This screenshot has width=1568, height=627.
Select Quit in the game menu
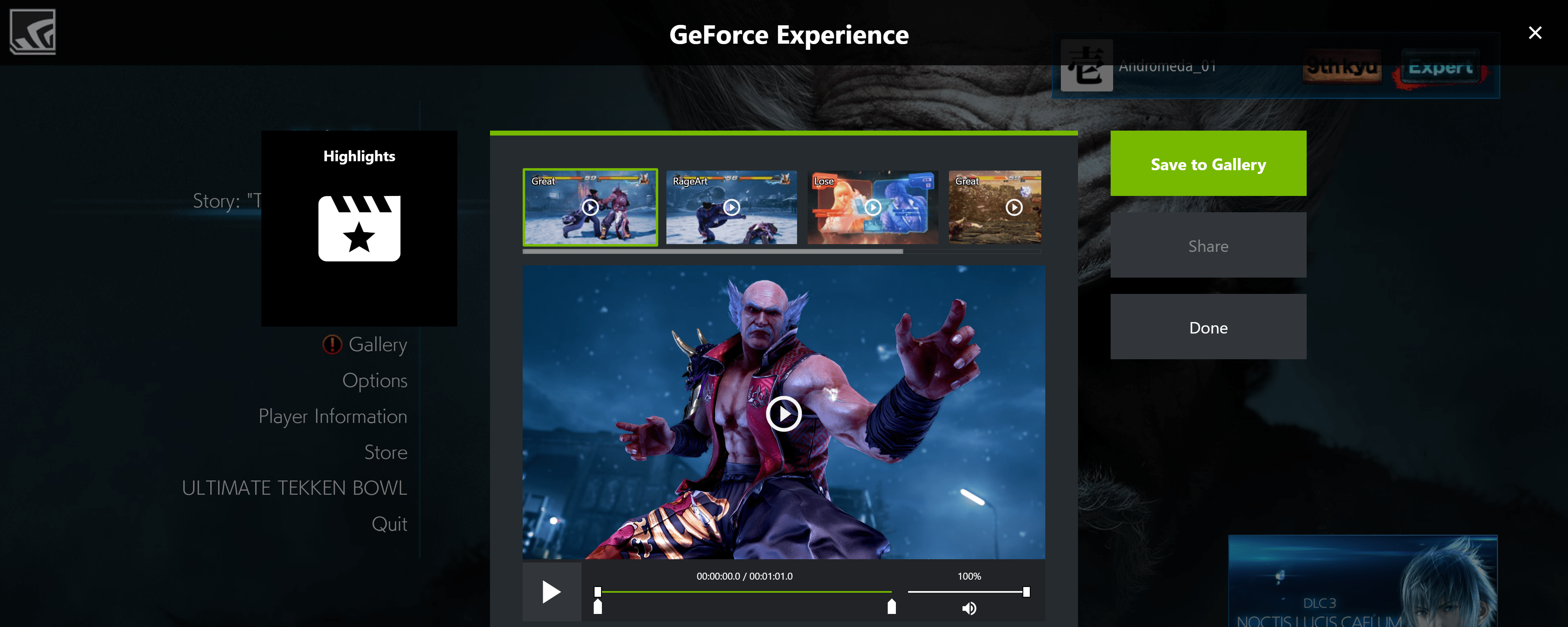(389, 524)
